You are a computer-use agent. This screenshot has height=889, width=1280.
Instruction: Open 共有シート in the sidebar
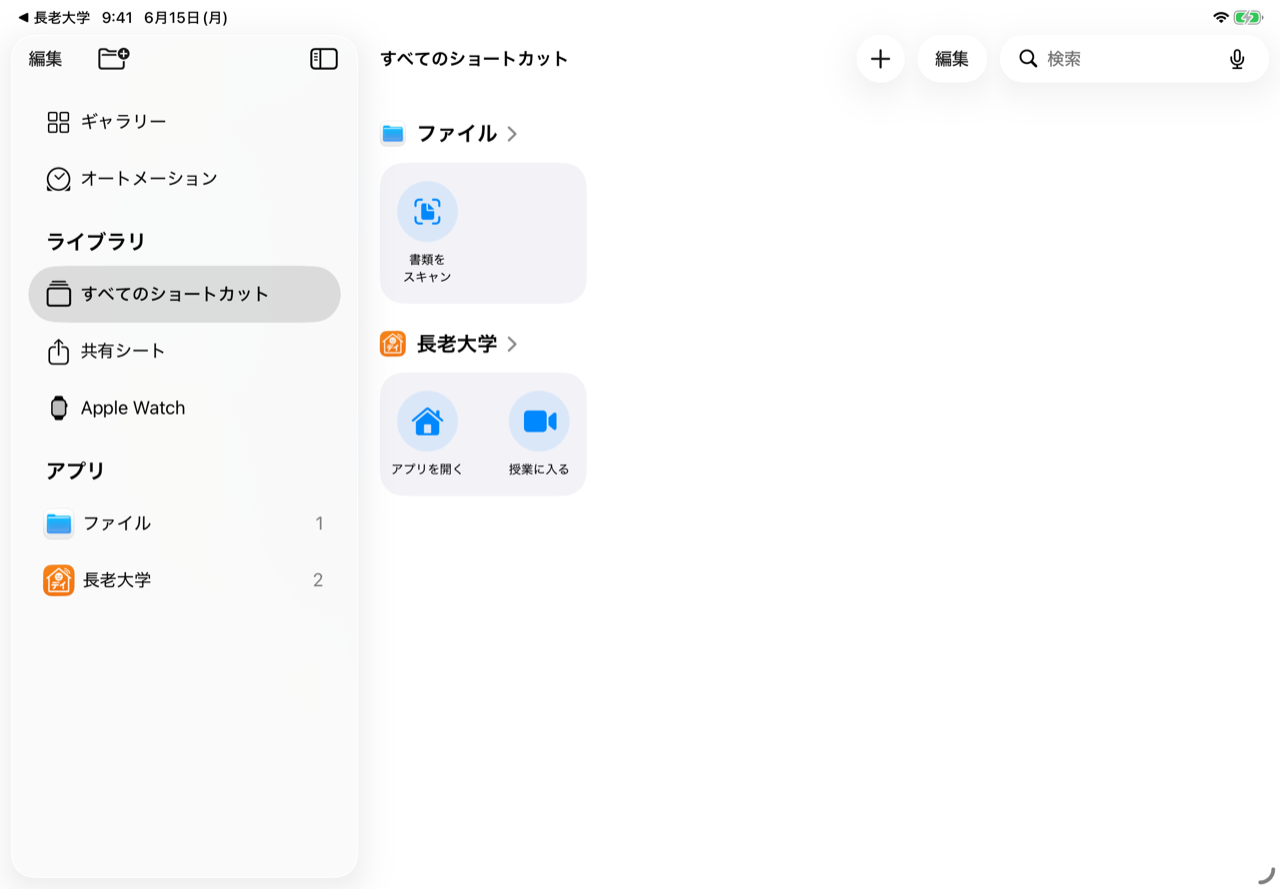[x=185, y=351]
